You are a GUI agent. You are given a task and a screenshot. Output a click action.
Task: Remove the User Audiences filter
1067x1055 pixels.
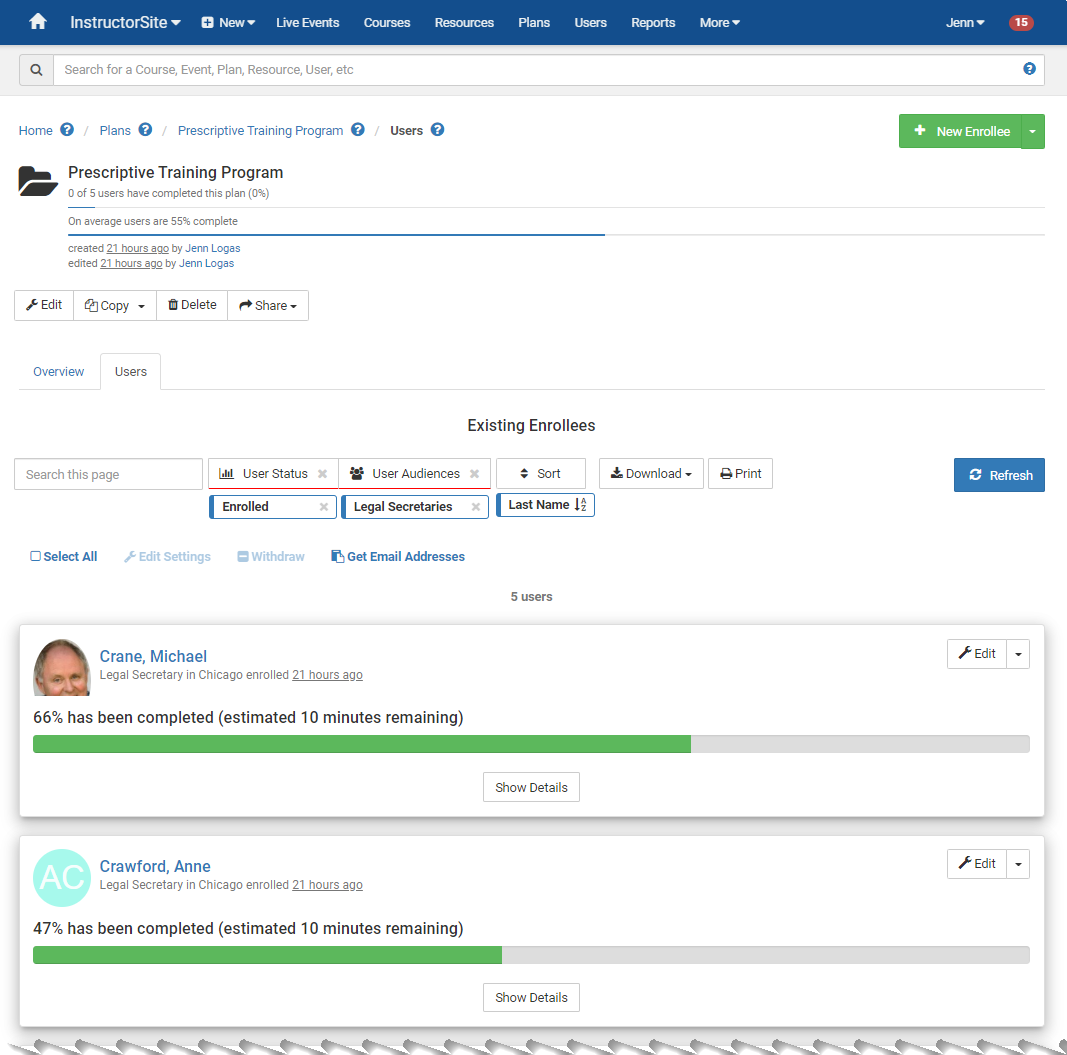[474, 474]
